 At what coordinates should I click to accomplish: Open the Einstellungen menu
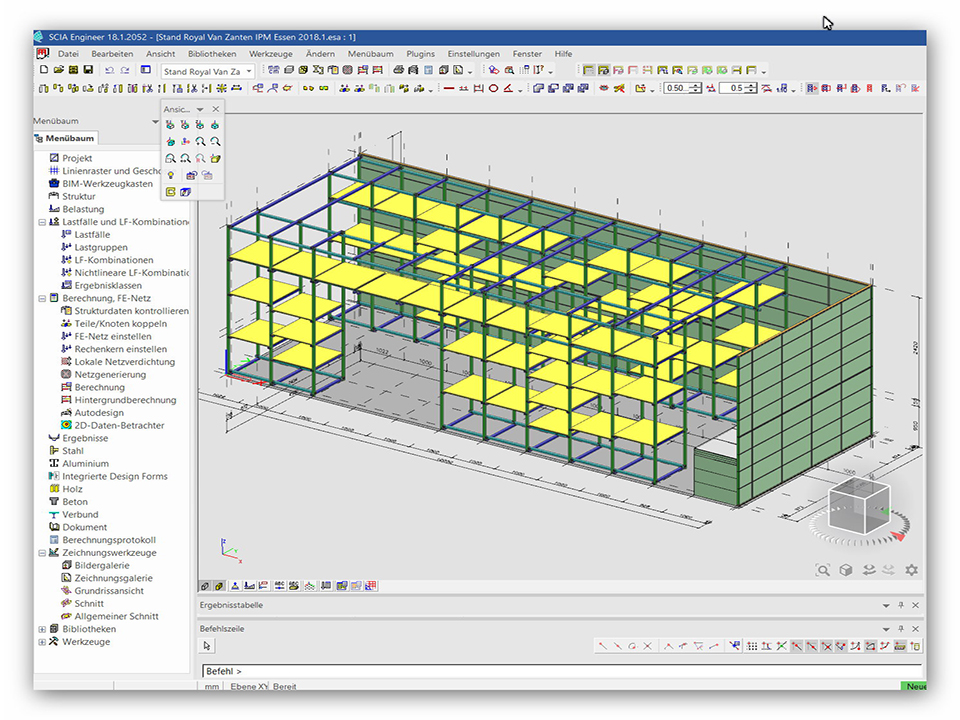coord(473,54)
